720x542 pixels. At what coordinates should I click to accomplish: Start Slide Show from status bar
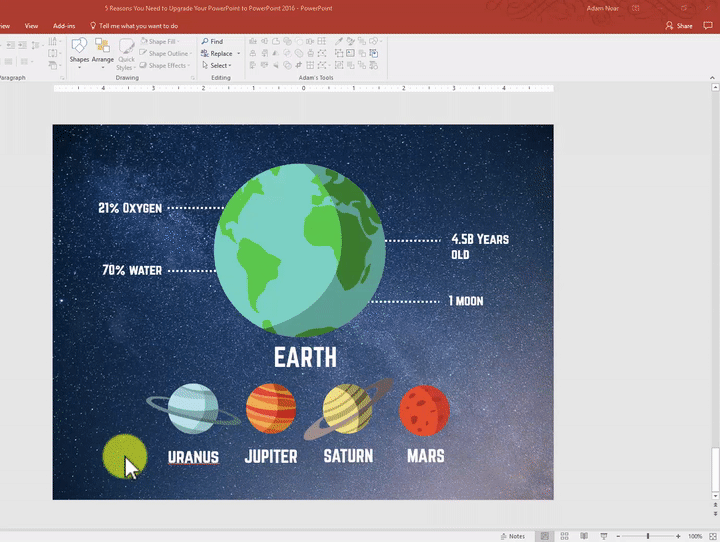point(606,536)
